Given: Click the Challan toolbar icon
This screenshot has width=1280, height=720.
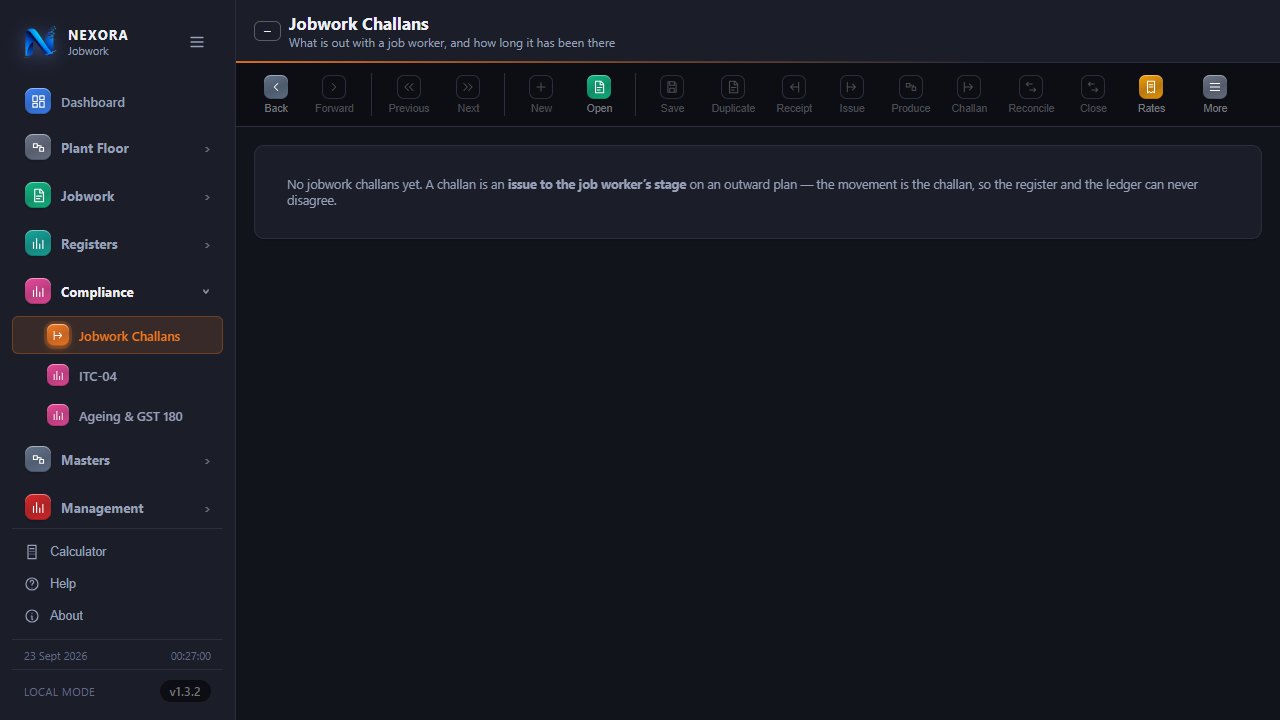Looking at the screenshot, I should [969, 87].
